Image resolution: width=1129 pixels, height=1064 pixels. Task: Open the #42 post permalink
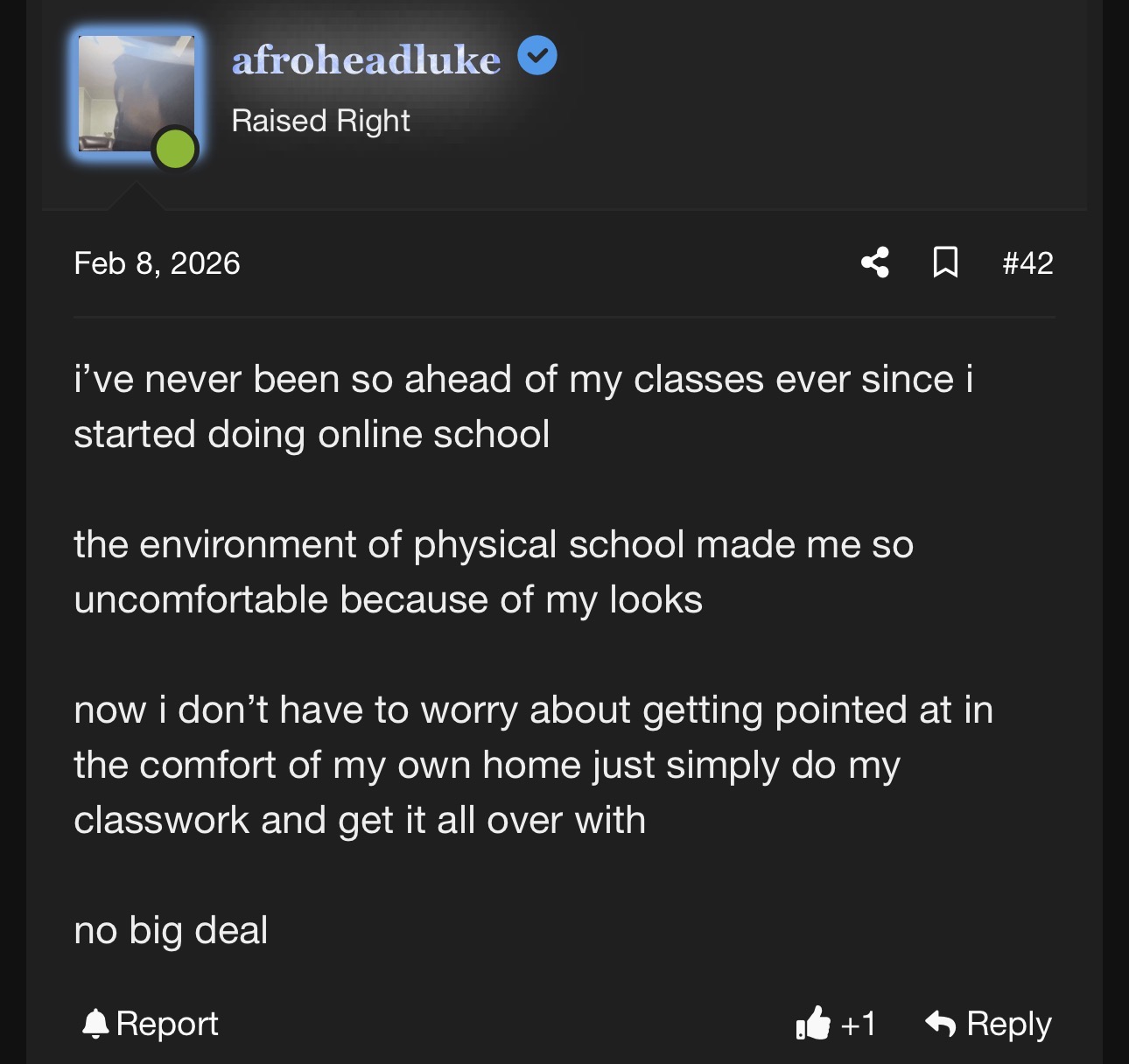coord(1027,262)
